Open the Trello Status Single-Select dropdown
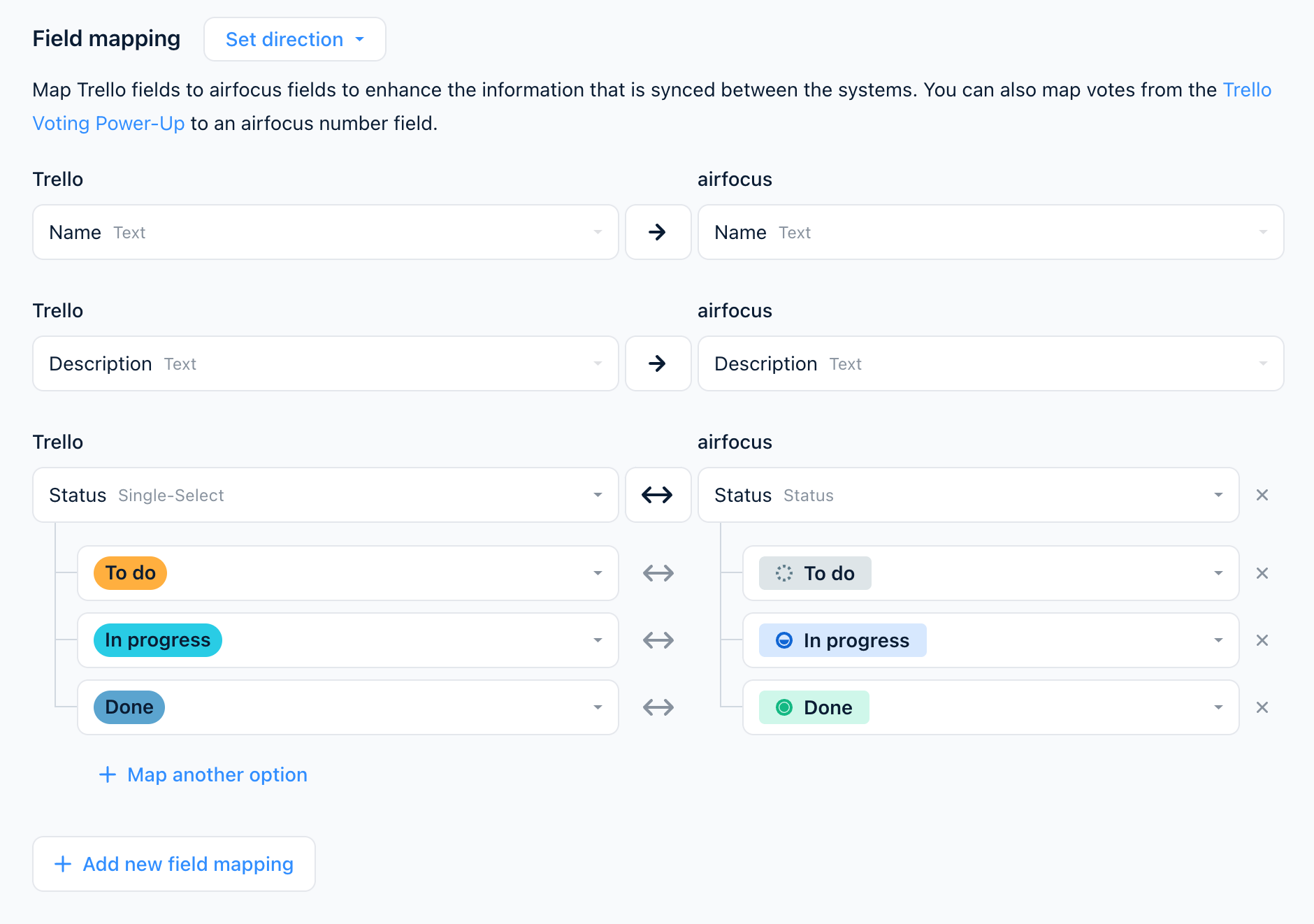 (326, 495)
